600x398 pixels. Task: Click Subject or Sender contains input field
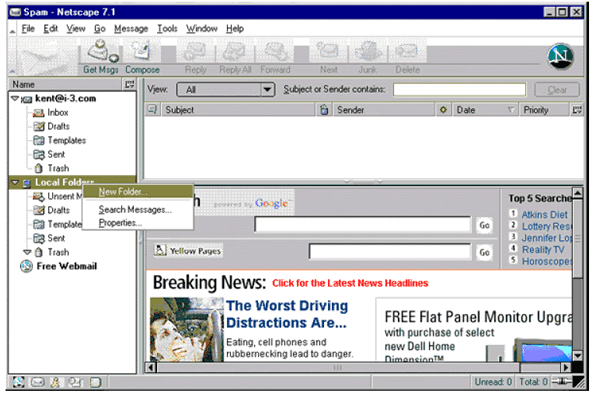point(459,89)
